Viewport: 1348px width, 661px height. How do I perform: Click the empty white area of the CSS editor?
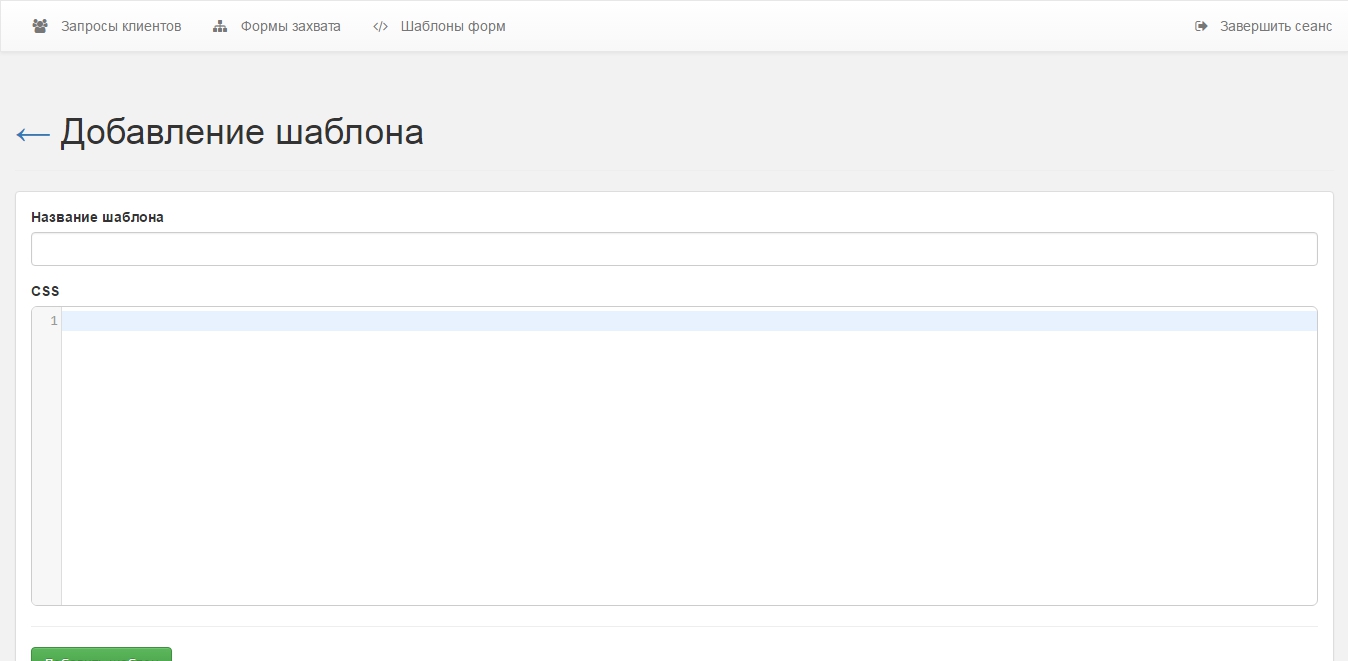coord(688,470)
